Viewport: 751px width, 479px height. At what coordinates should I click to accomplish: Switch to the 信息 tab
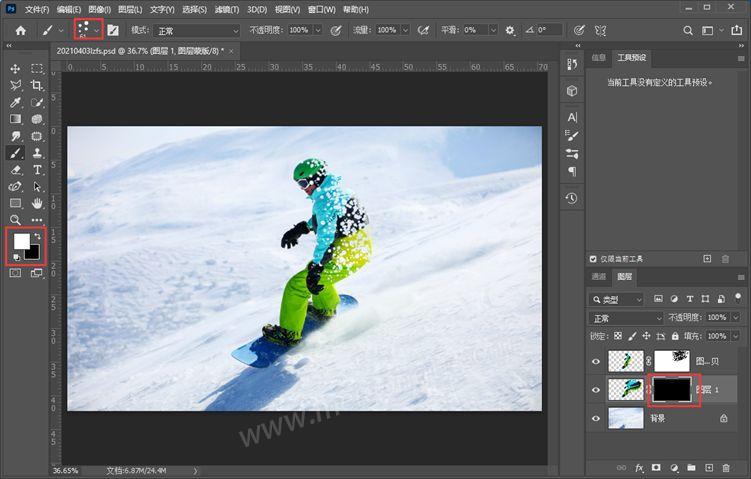(x=599, y=57)
